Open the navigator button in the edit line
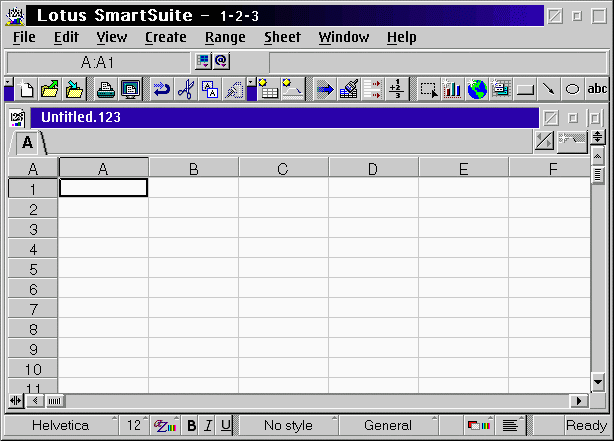 tap(203, 61)
